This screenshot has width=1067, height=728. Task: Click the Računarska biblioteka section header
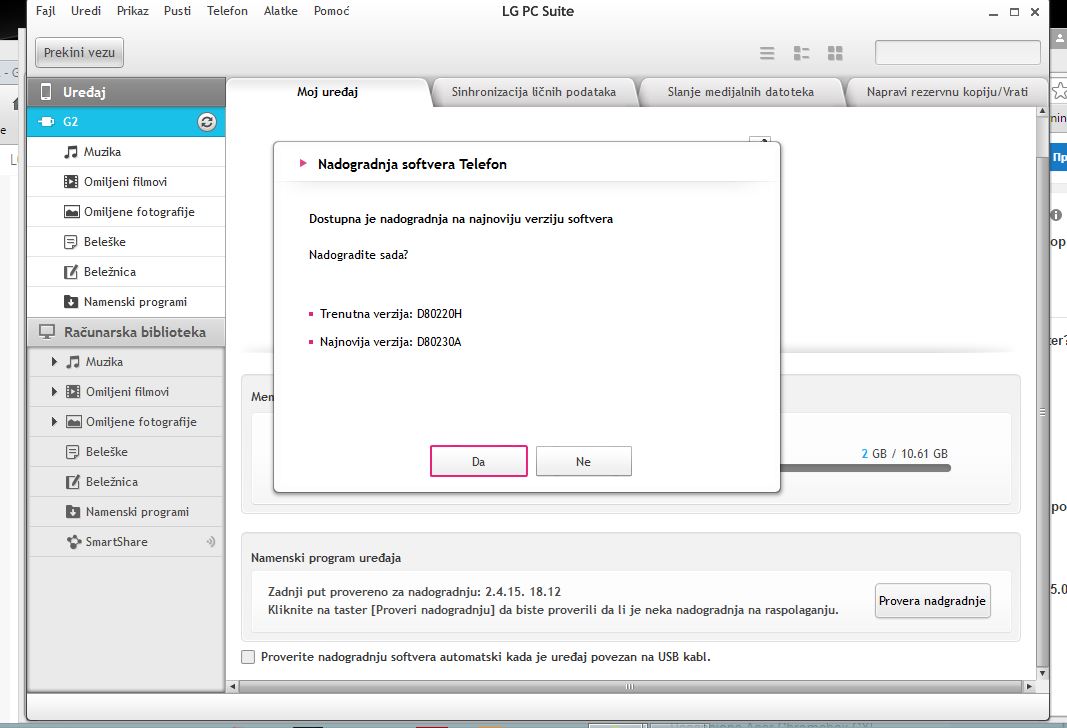coord(126,332)
